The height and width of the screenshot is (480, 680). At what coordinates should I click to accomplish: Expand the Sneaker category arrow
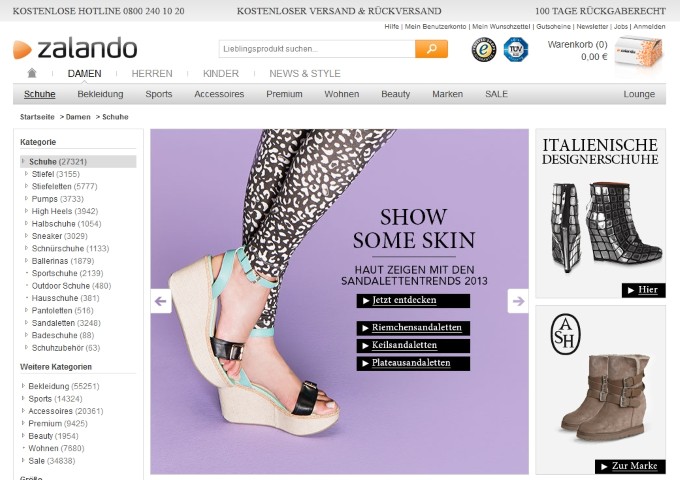(x=27, y=236)
